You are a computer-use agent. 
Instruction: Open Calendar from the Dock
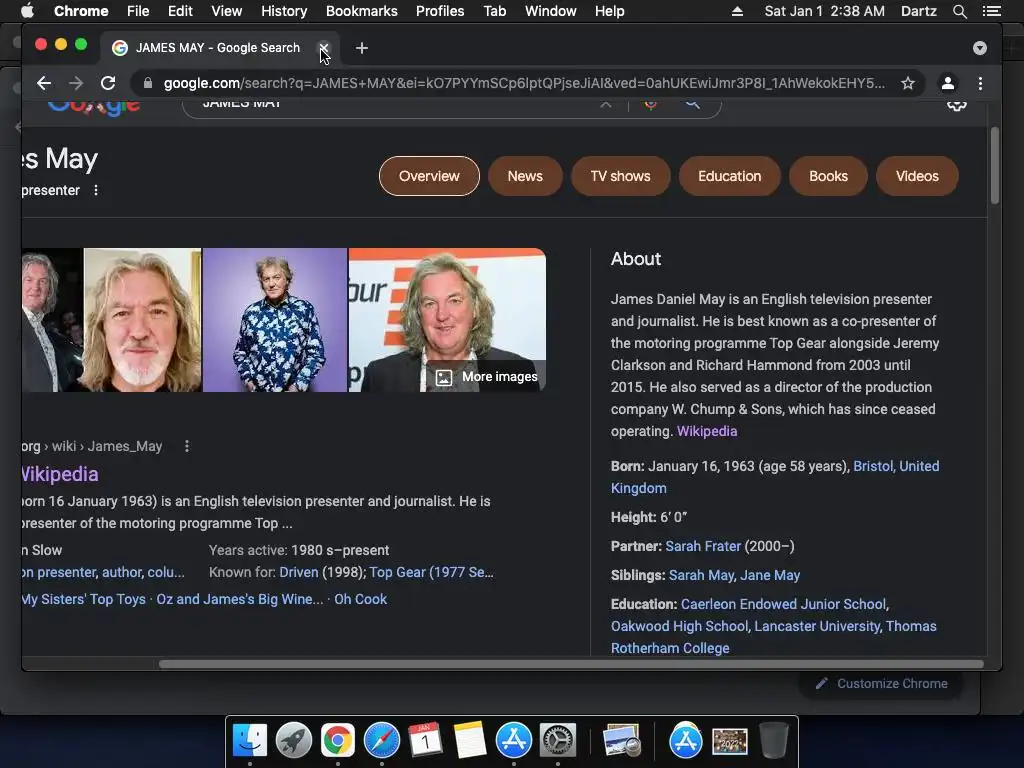coord(425,740)
